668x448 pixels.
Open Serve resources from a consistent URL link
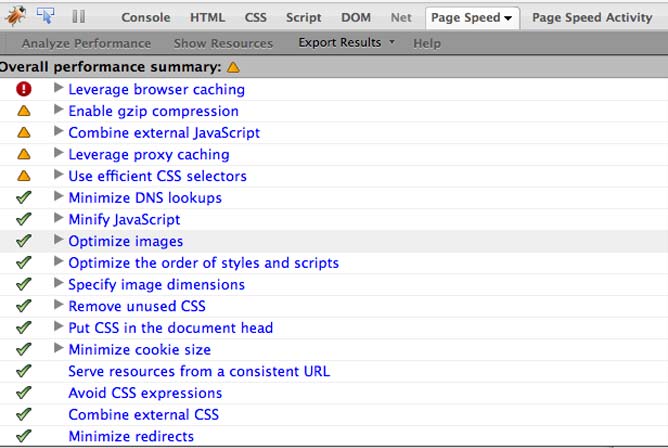[199, 371]
